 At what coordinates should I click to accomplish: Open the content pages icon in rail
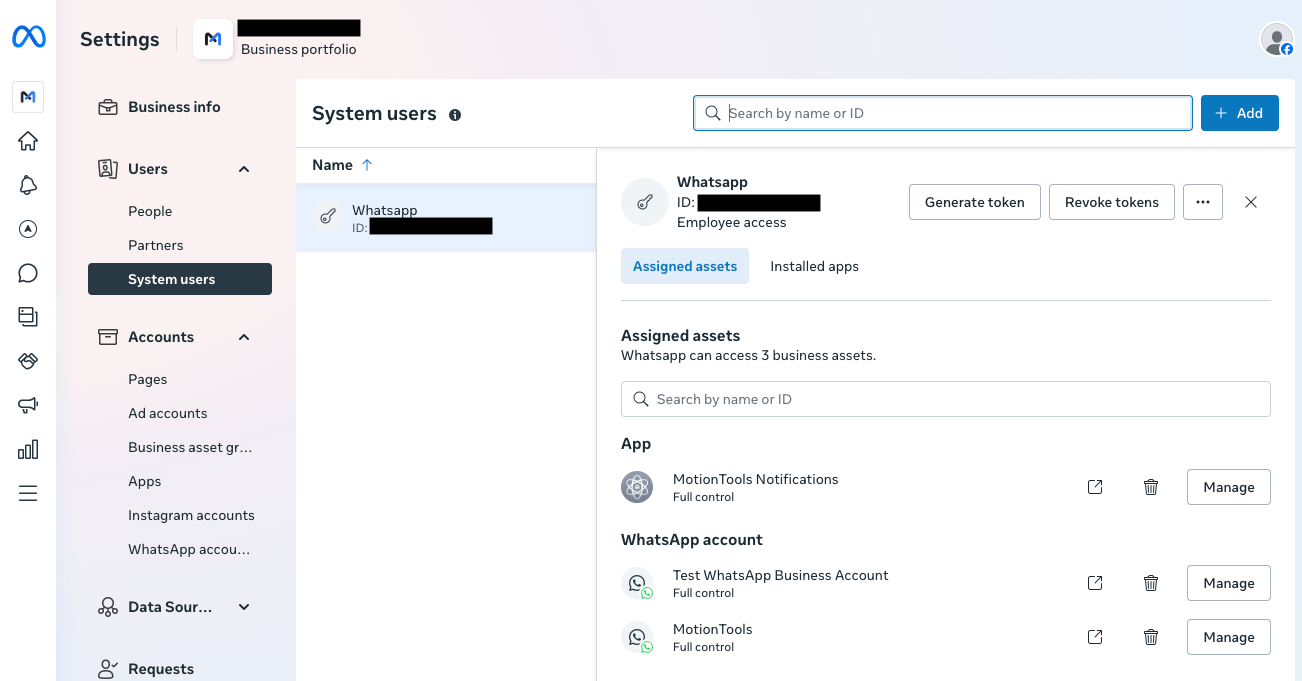pyautogui.click(x=28, y=317)
